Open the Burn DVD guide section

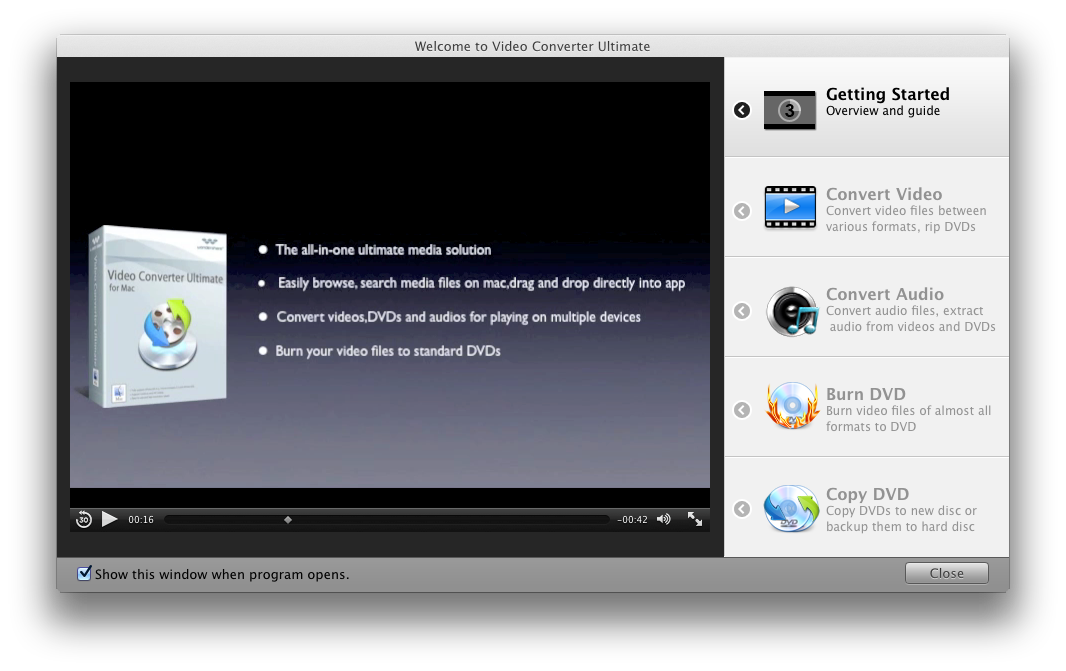[741, 410]
